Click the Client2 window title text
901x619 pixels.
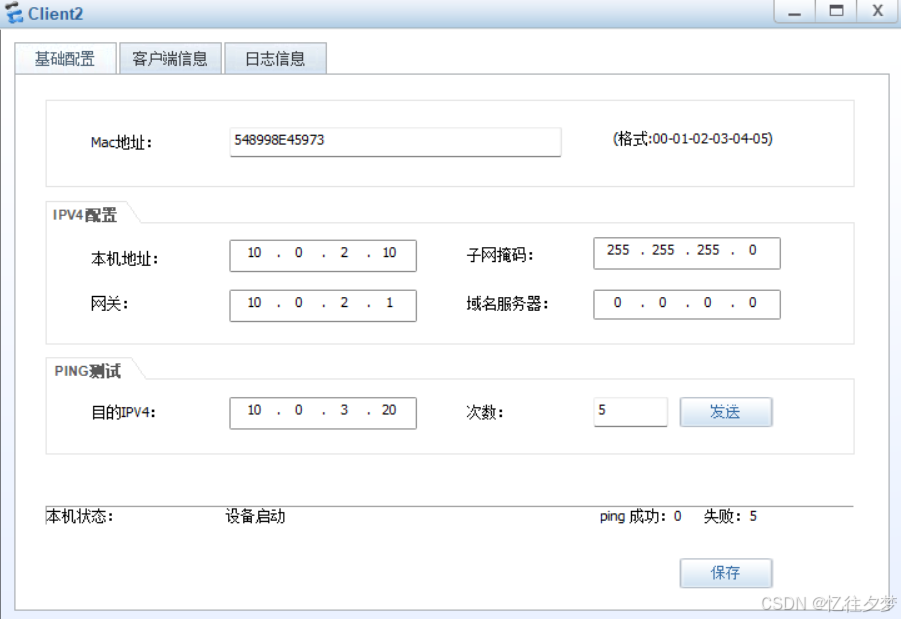coord(56,13)
